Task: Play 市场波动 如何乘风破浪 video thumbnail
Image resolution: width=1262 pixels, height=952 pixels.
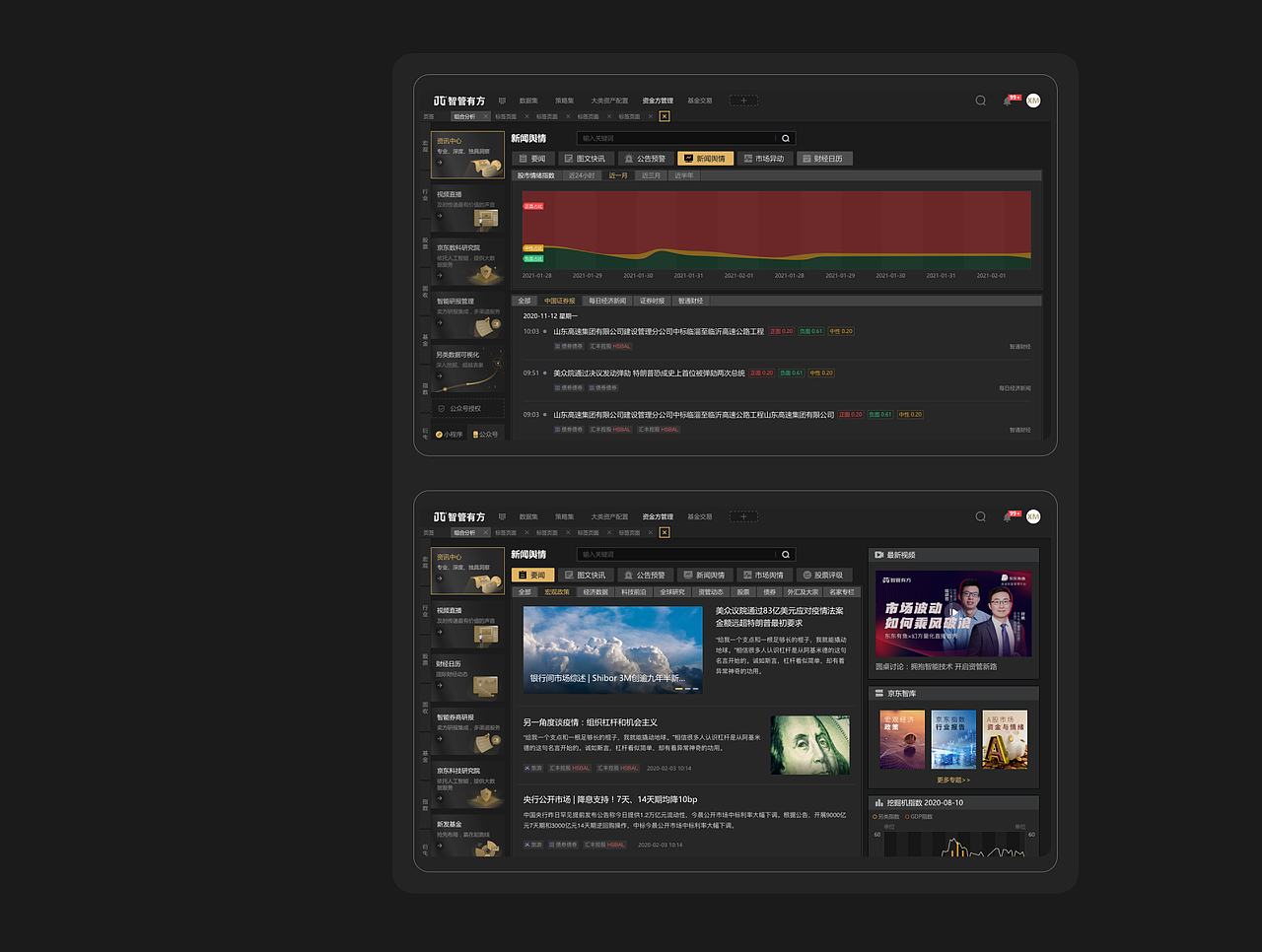Action: tap(953, 614)
